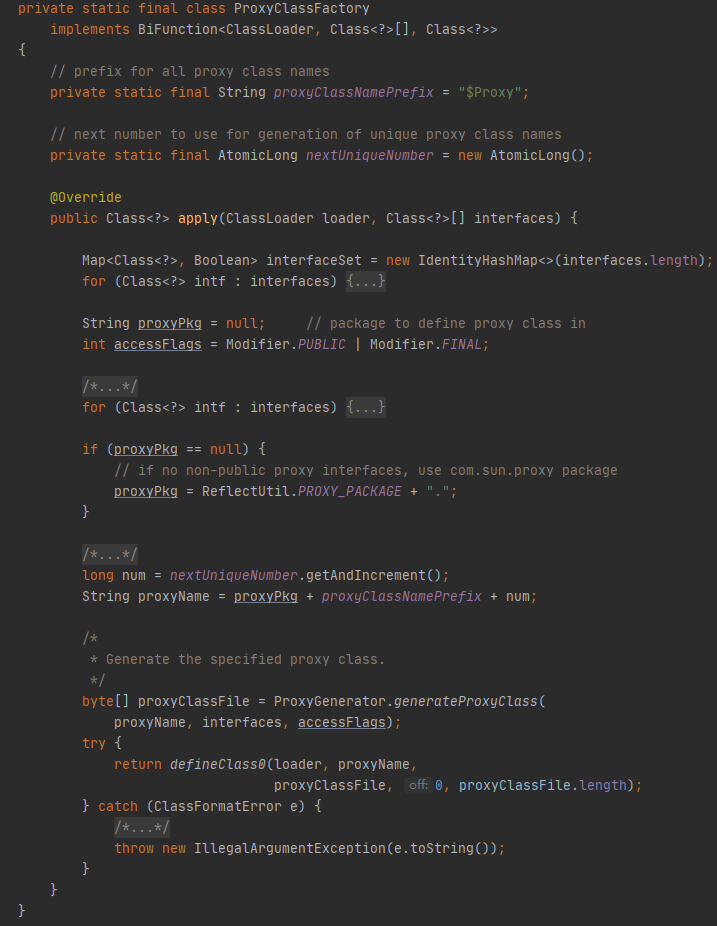717x926 pixels.
Task: Click the byte[] type keyword
Action: (x=106, y=702)
